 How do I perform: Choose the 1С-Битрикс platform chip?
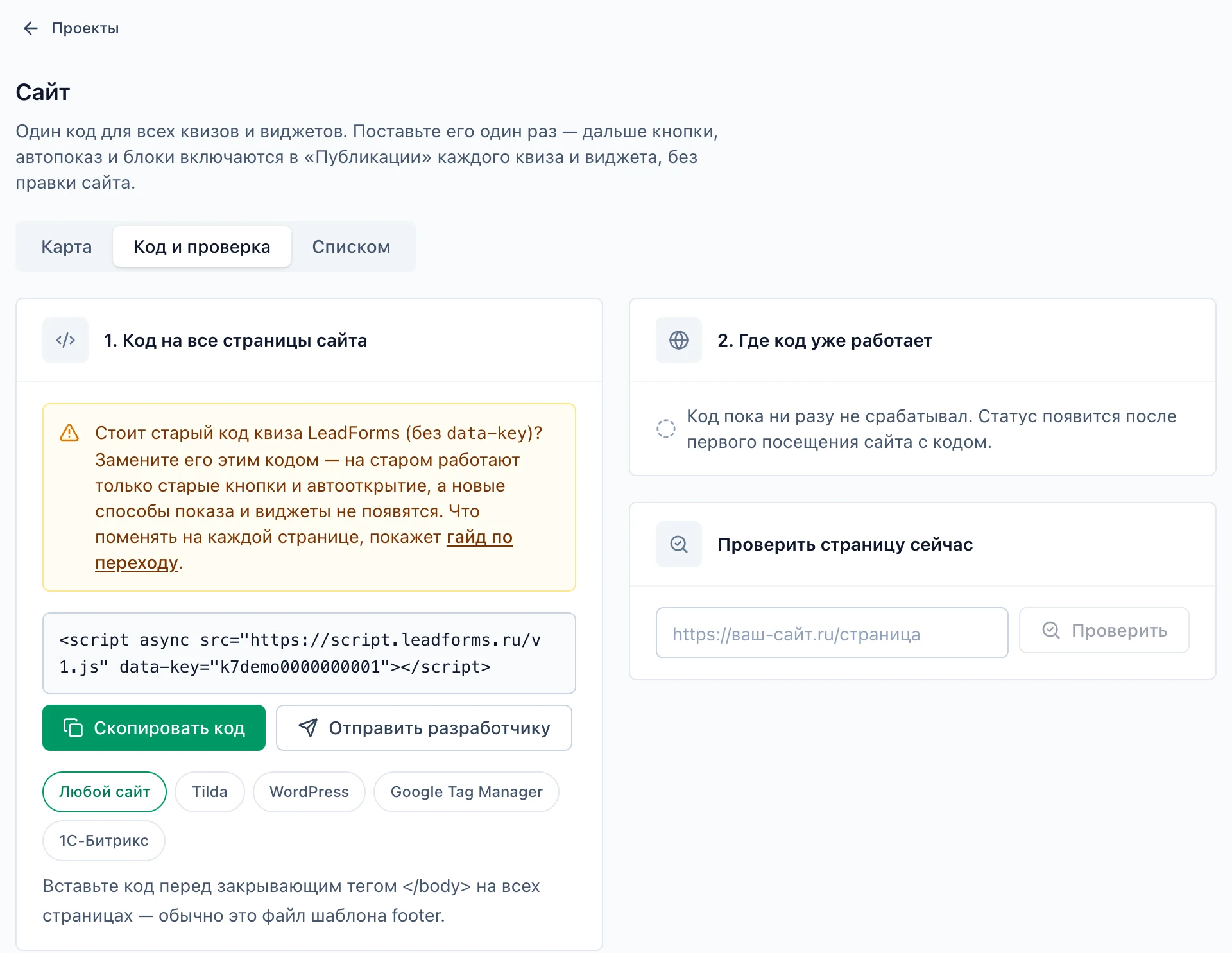coord(104,841)
